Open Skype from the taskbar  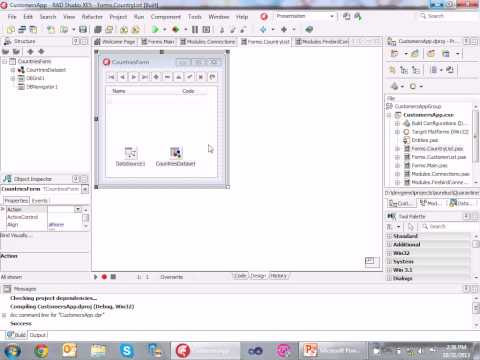pyautogui.click(x=127, y=351)
